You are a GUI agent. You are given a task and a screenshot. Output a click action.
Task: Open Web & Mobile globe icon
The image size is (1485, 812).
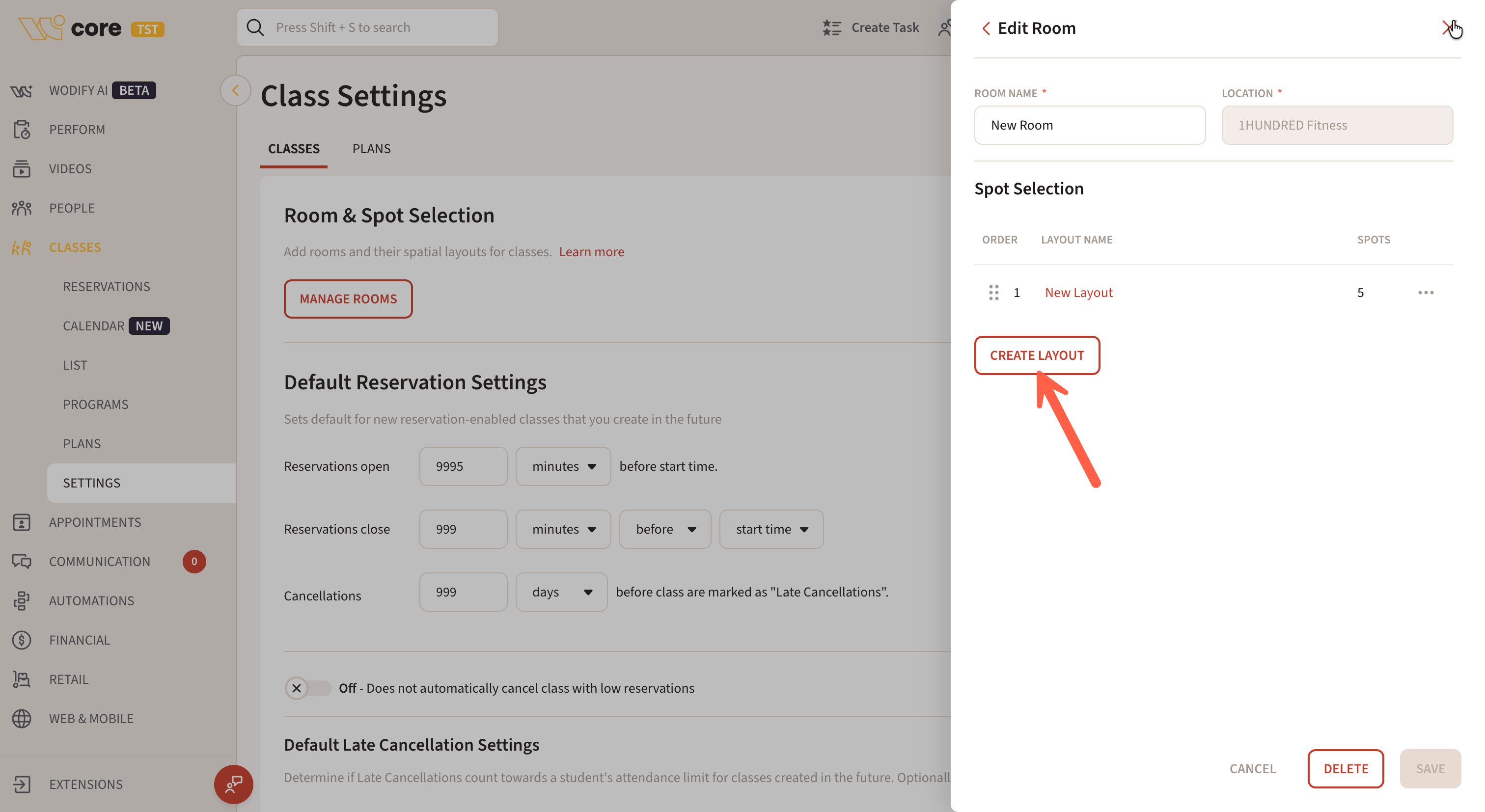tap(21, 719)
